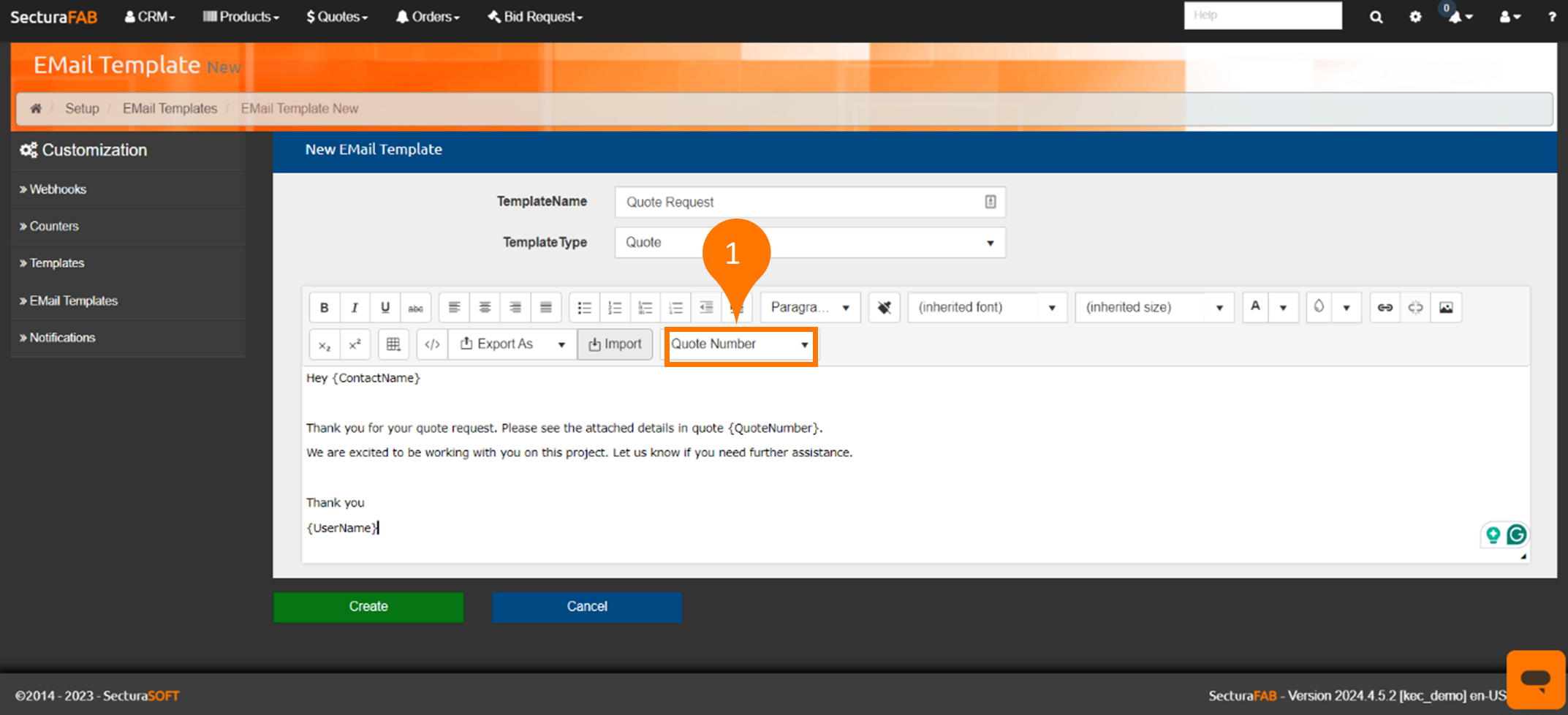Open the Bid Request menu

(x=535, y=17)
